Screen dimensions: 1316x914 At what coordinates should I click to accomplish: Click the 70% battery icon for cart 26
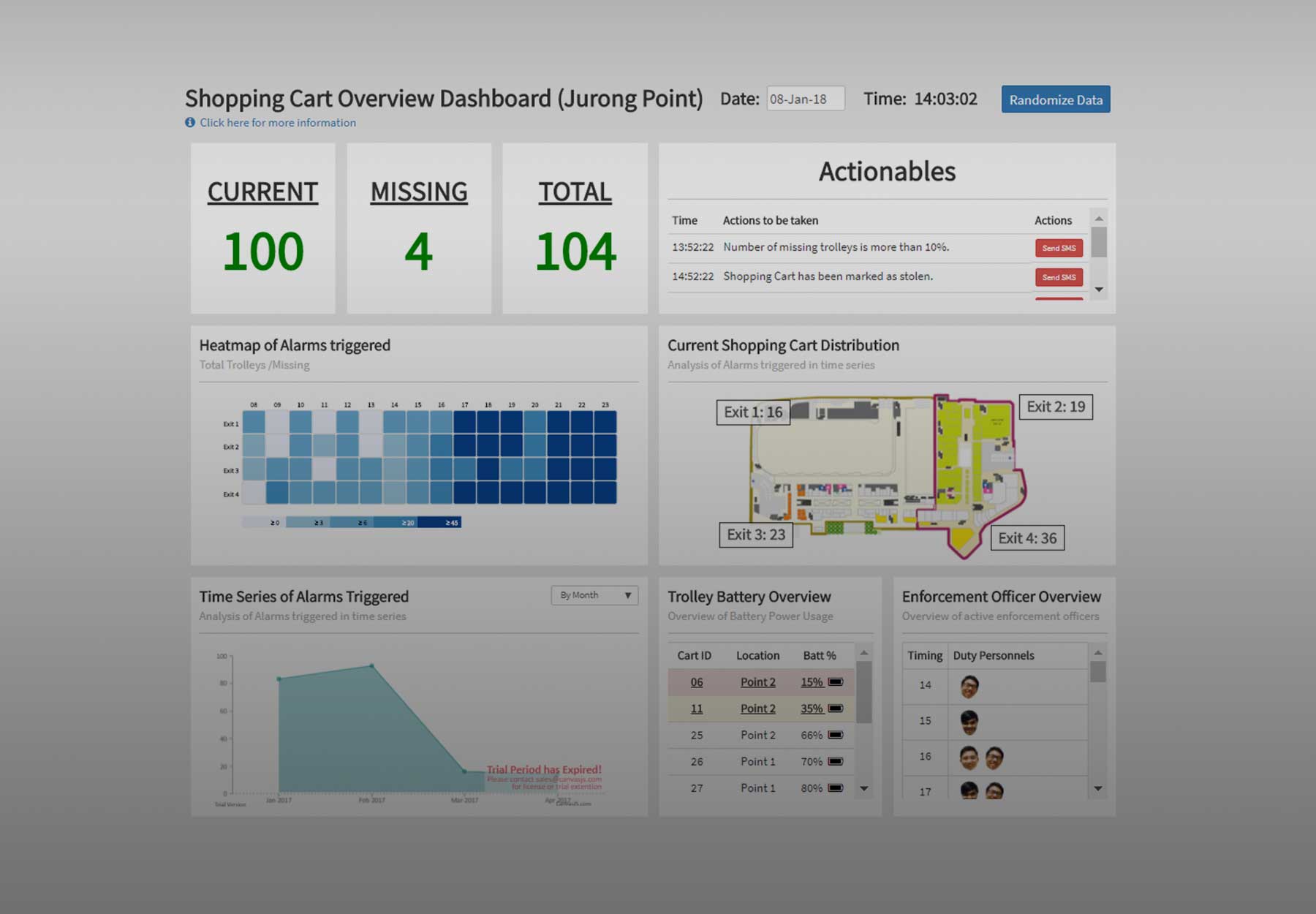click(836, 761)
